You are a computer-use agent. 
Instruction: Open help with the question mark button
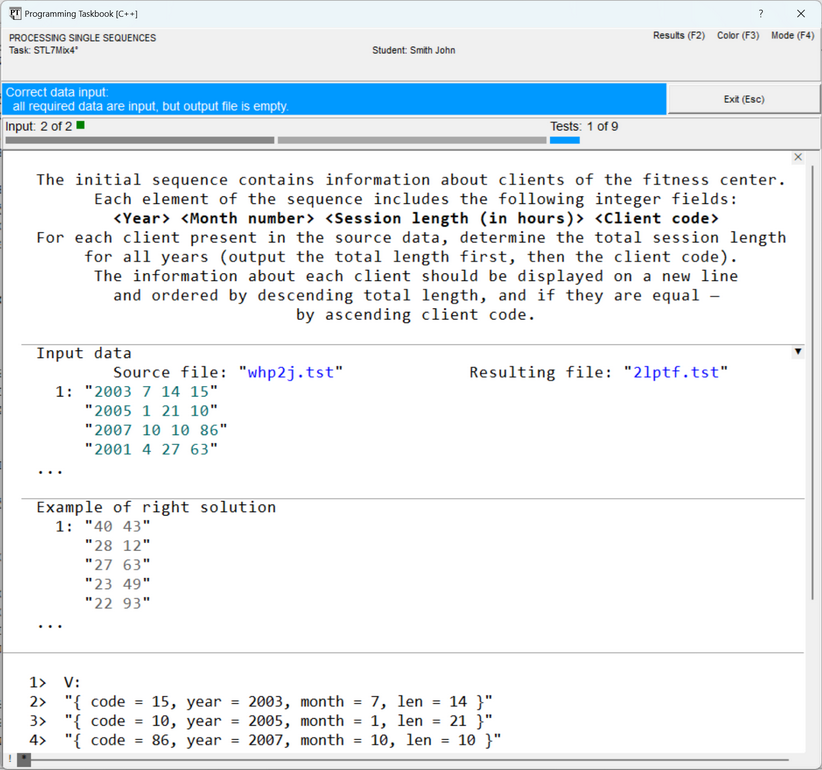coord(761,13)
